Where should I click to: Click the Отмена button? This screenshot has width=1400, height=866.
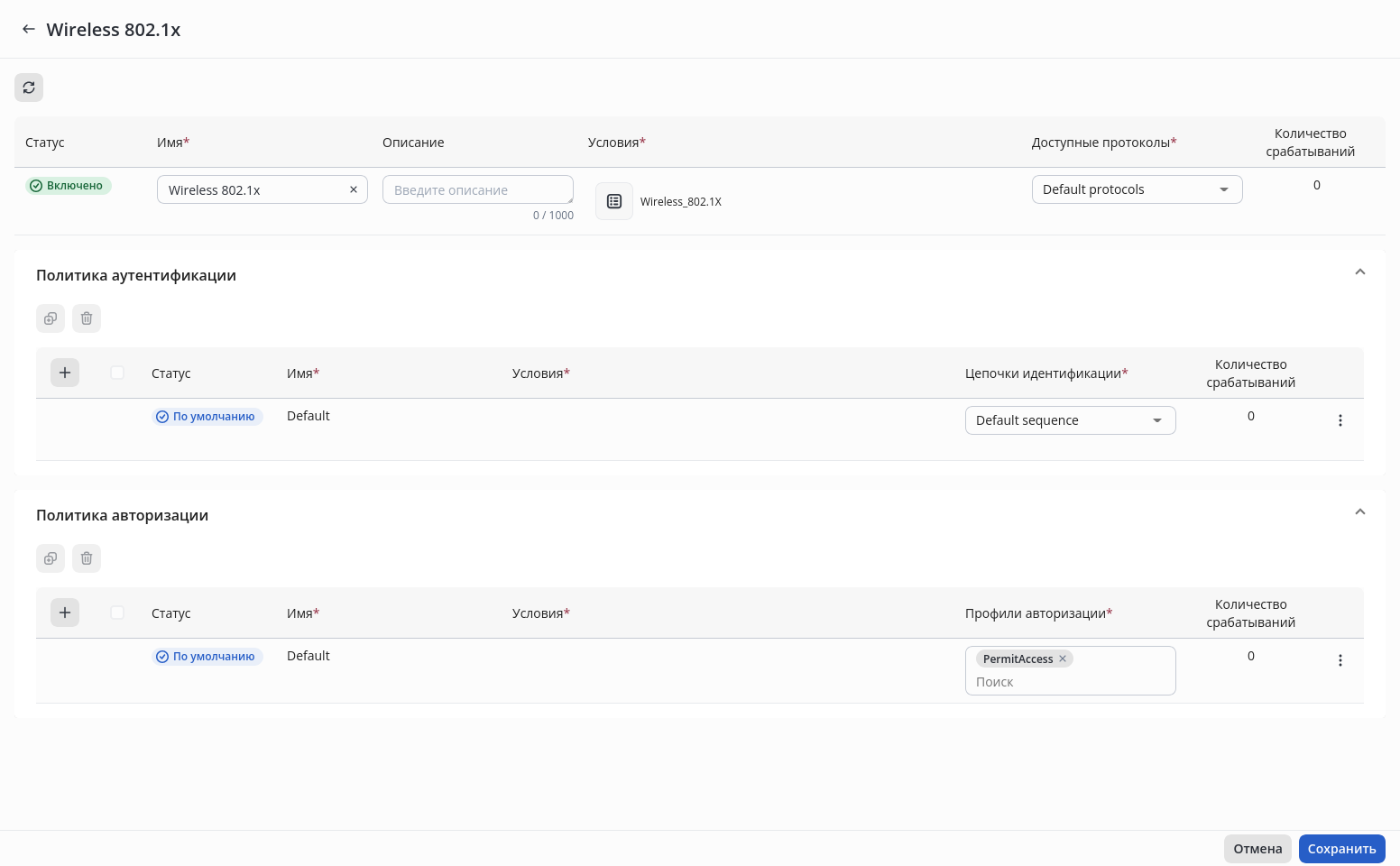tap(1257, 849)
